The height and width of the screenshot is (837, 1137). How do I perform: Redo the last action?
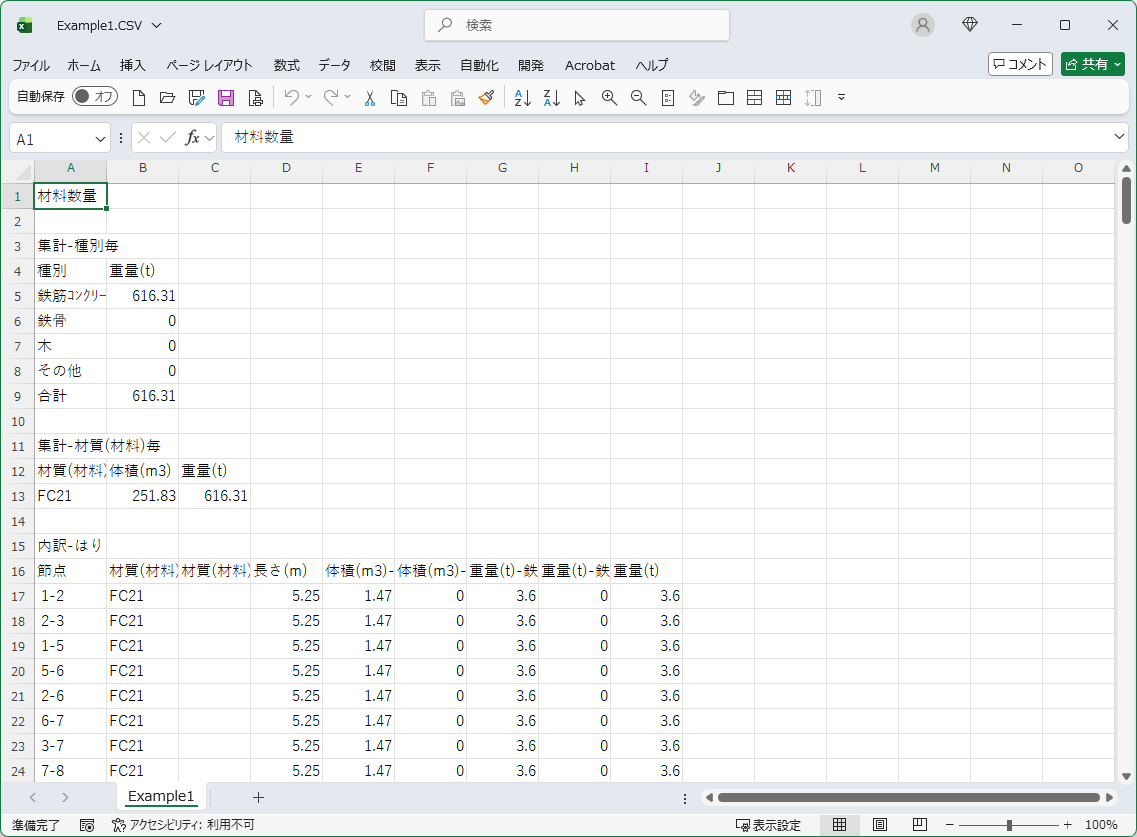(x=331, y=97)
